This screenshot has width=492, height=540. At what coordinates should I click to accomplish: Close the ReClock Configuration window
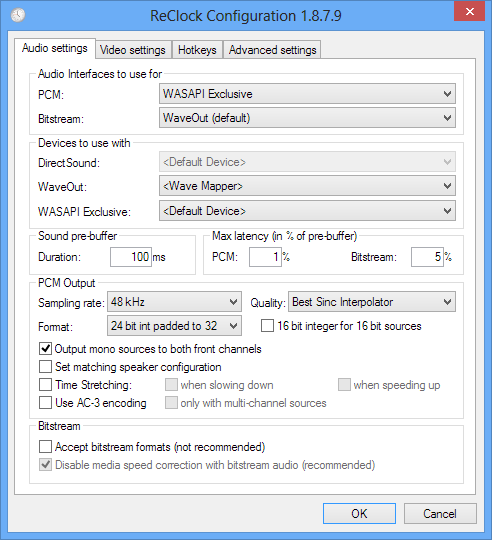[469, 11]
